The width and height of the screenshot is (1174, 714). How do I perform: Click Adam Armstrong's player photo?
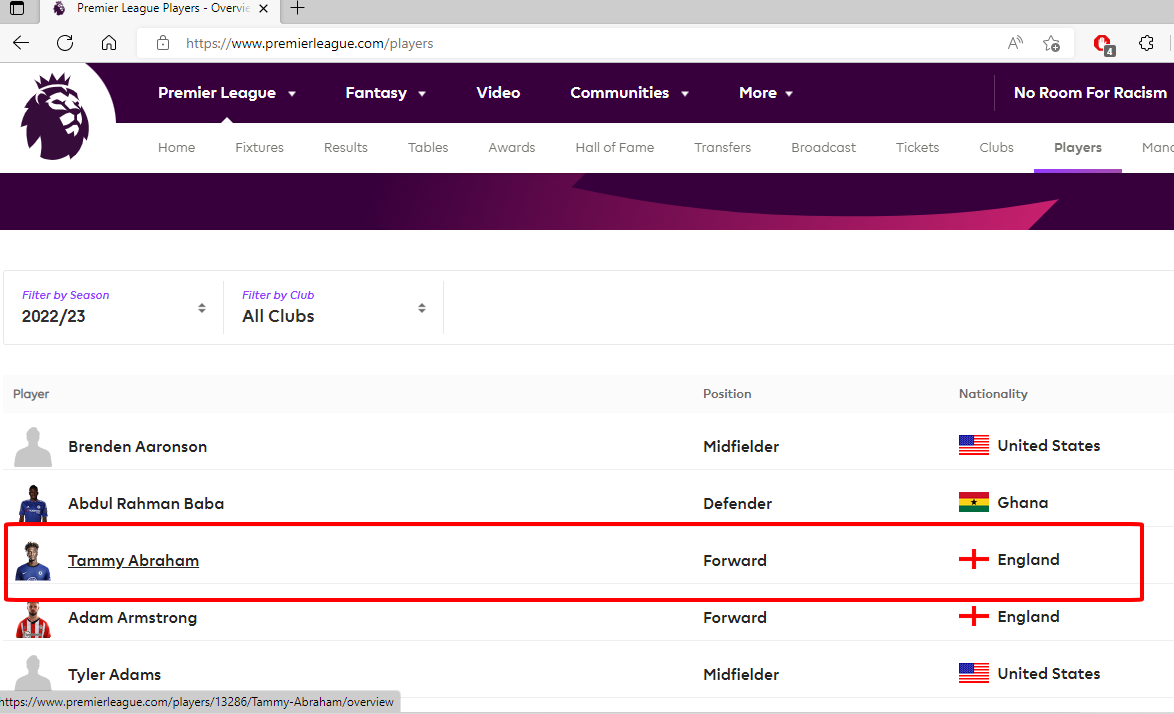click(x=33, y=619)
